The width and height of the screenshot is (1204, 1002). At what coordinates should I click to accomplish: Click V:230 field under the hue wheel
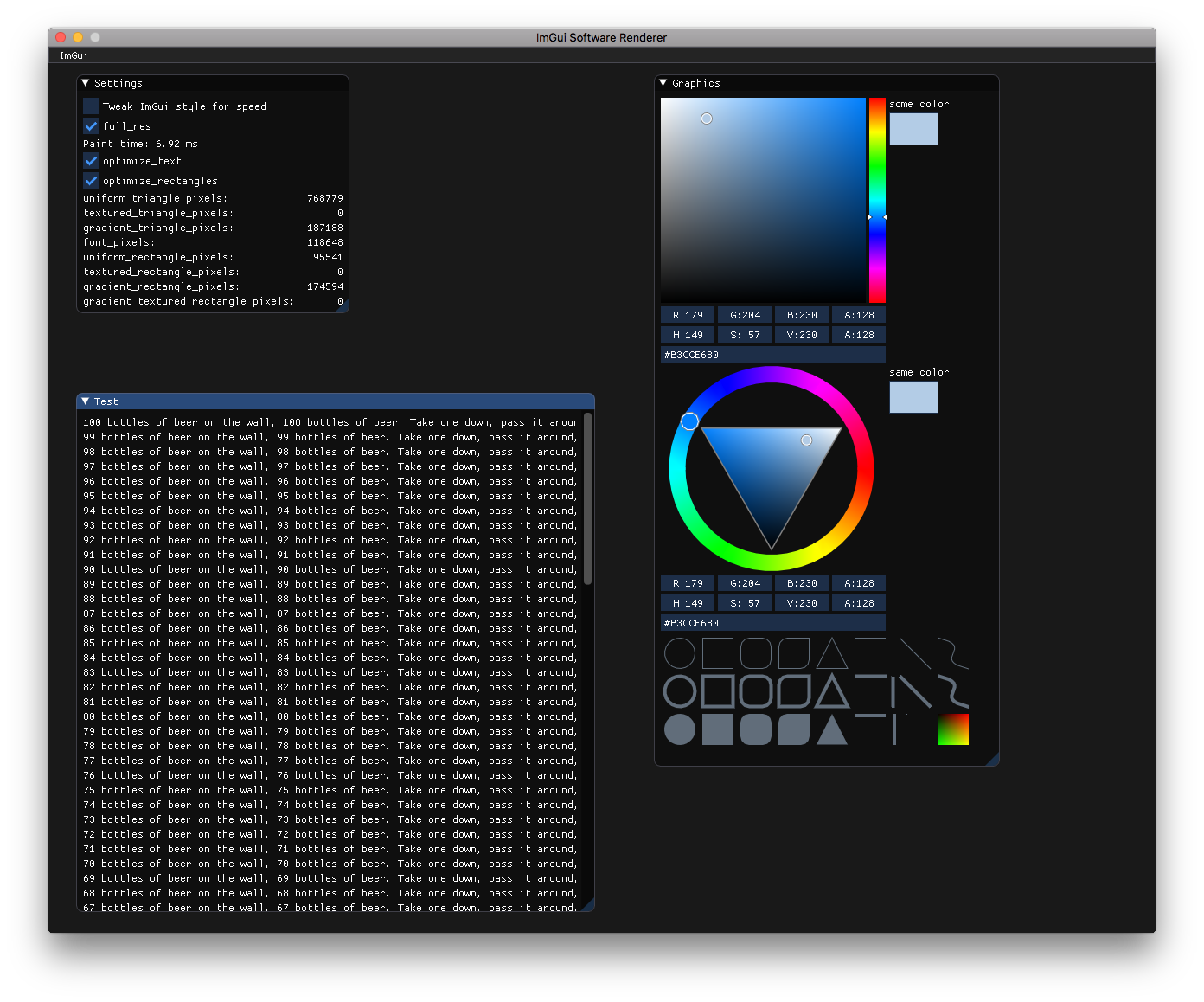(802, 603)
